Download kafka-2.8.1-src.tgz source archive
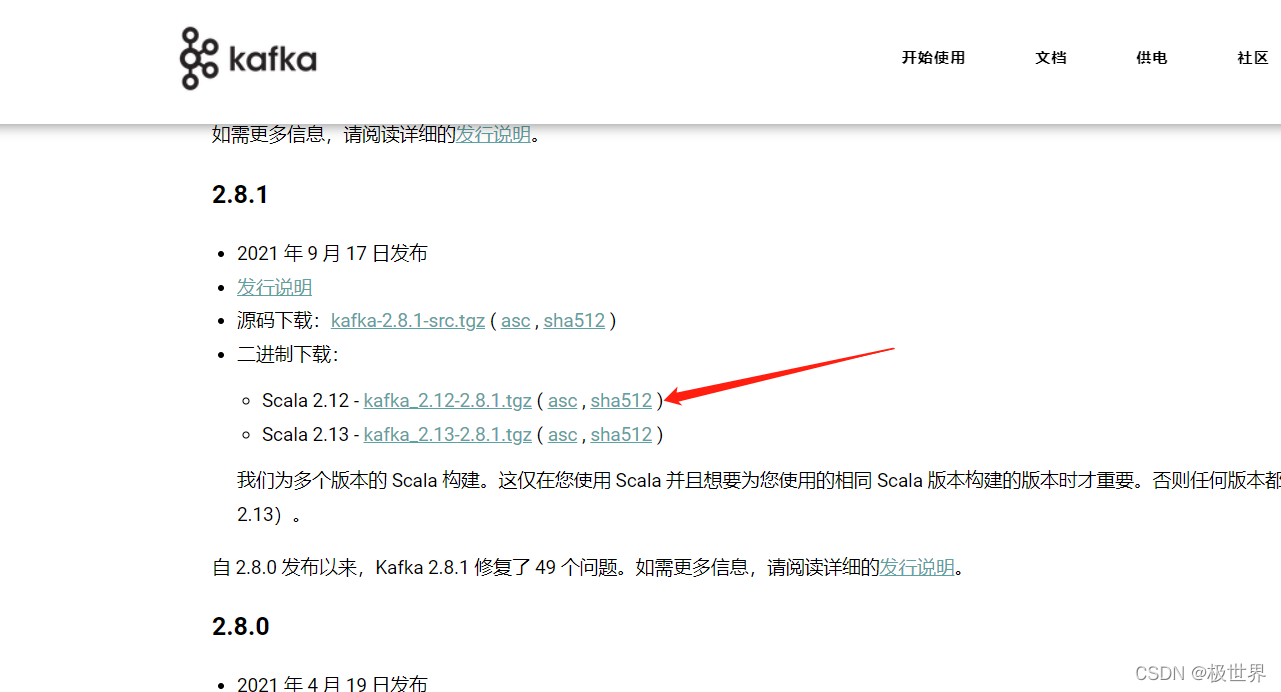The image size is (1281, 692). point(408,321)
